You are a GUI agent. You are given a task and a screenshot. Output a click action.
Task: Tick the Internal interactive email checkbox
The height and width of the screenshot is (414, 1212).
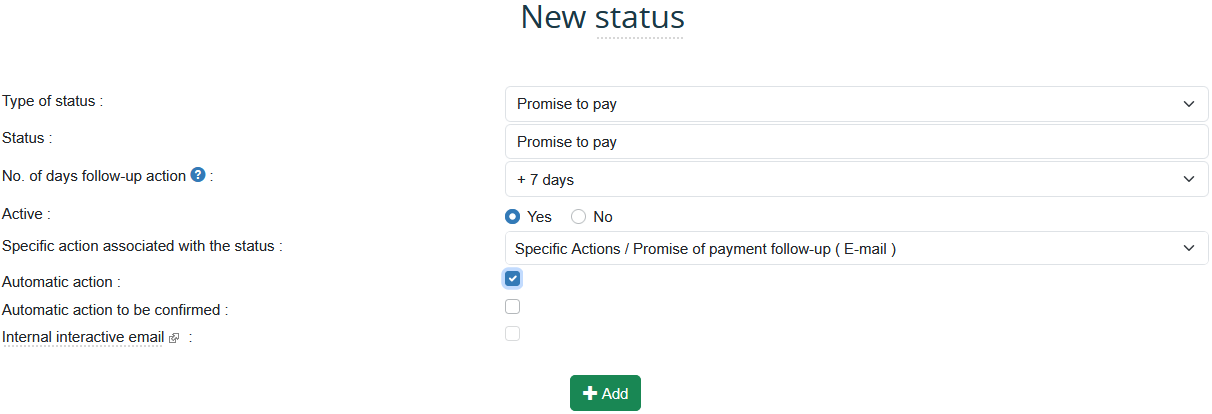click(x=513, y=334)
